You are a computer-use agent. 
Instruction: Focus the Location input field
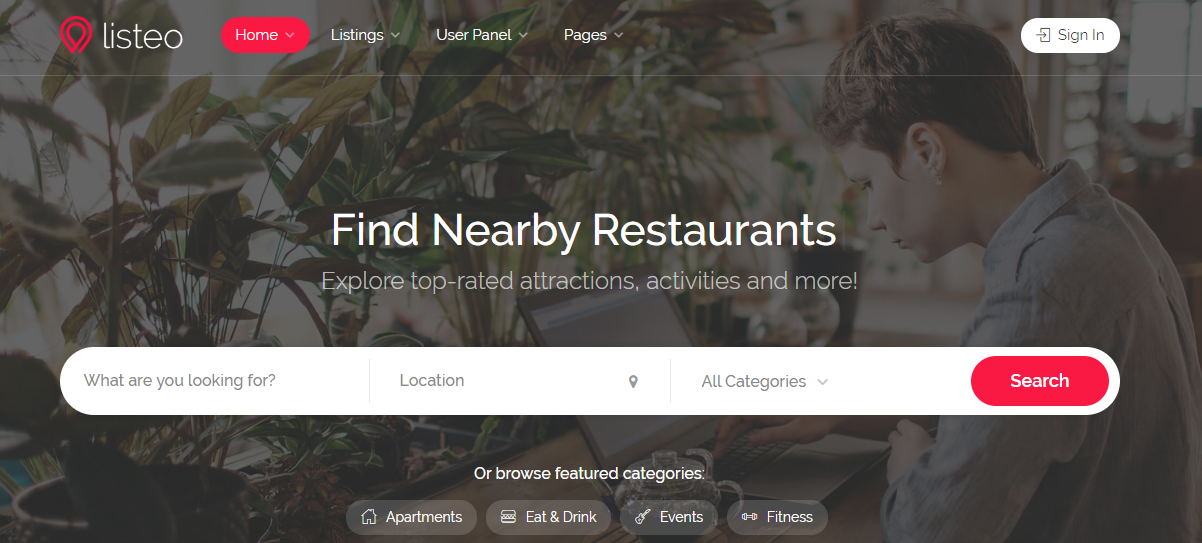click(x=520, y=381)
